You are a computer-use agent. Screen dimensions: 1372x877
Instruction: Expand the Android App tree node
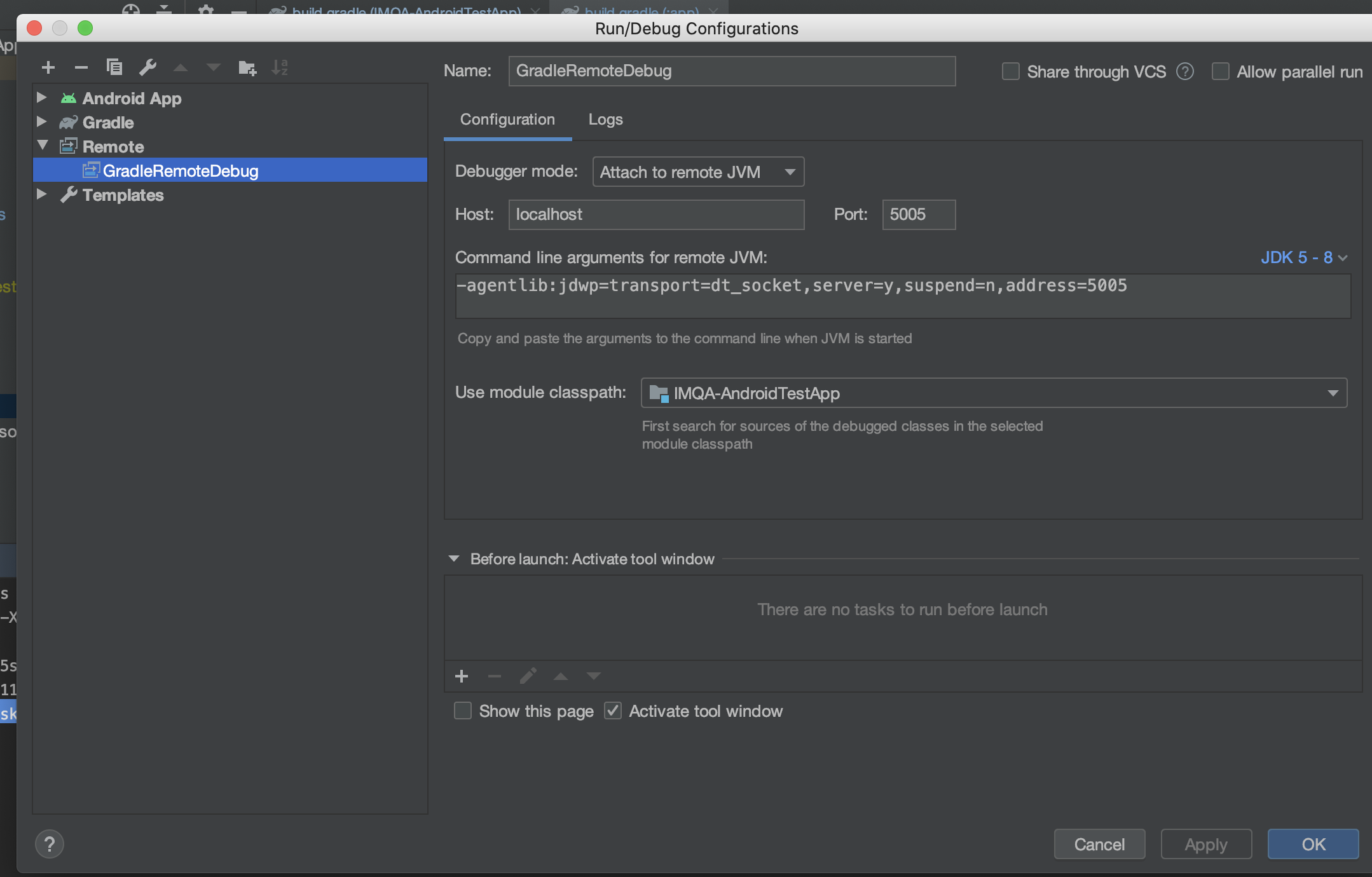[42, 98]
